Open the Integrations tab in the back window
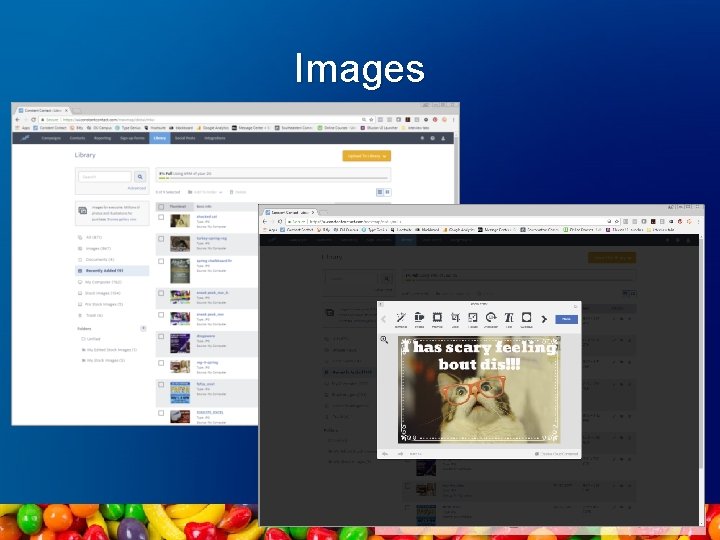 pos(214,138)
